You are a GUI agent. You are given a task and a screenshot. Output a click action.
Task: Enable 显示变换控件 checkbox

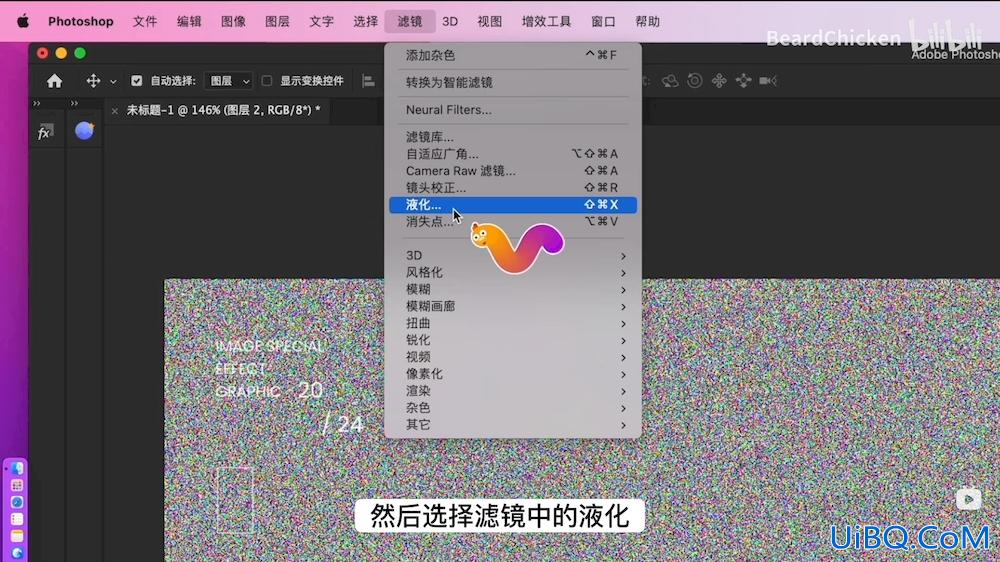click(267, 81)
